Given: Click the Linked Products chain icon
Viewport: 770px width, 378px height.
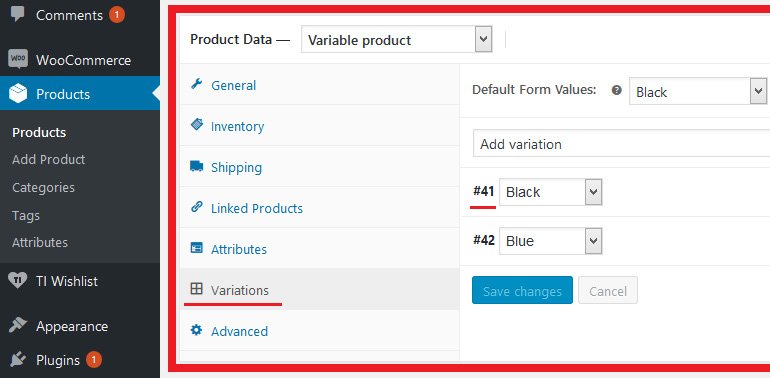Looking at the screenshot, I should (x=196, y=207).
